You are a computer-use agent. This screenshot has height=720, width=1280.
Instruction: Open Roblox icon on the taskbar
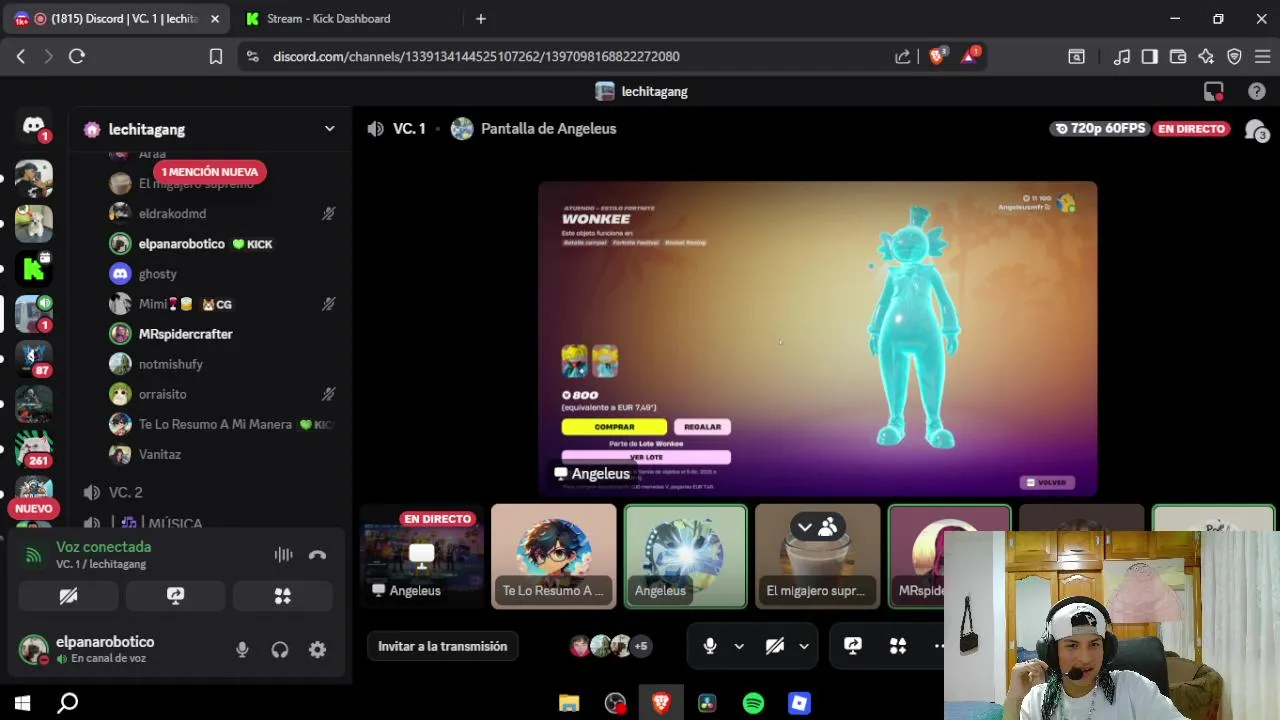click(x=799, y=703)
